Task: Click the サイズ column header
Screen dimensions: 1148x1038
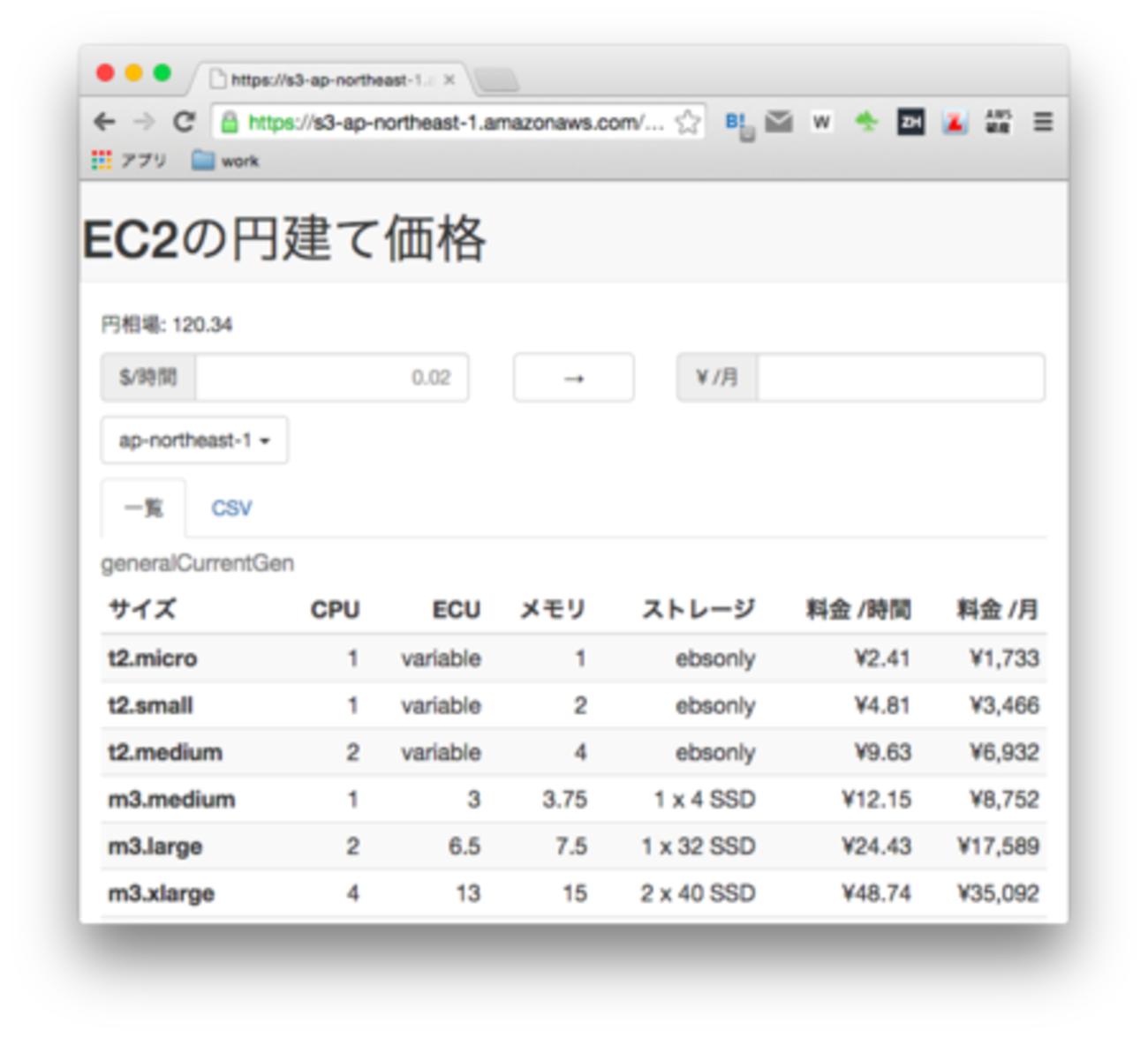Action: click(x=142, y=609)
